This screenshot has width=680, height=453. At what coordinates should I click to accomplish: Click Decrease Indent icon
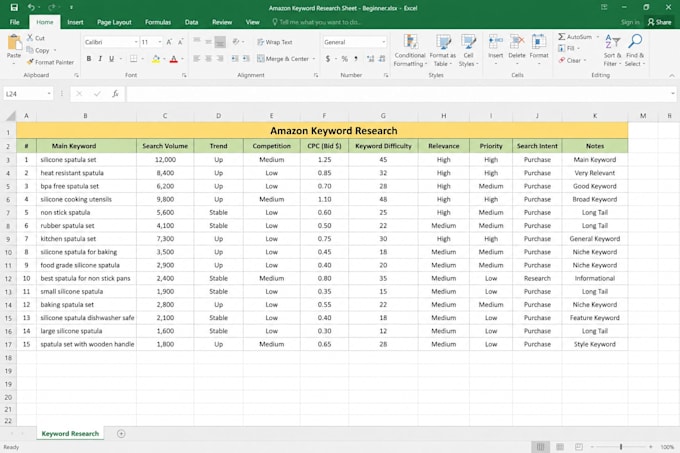[x=235, y=59]
